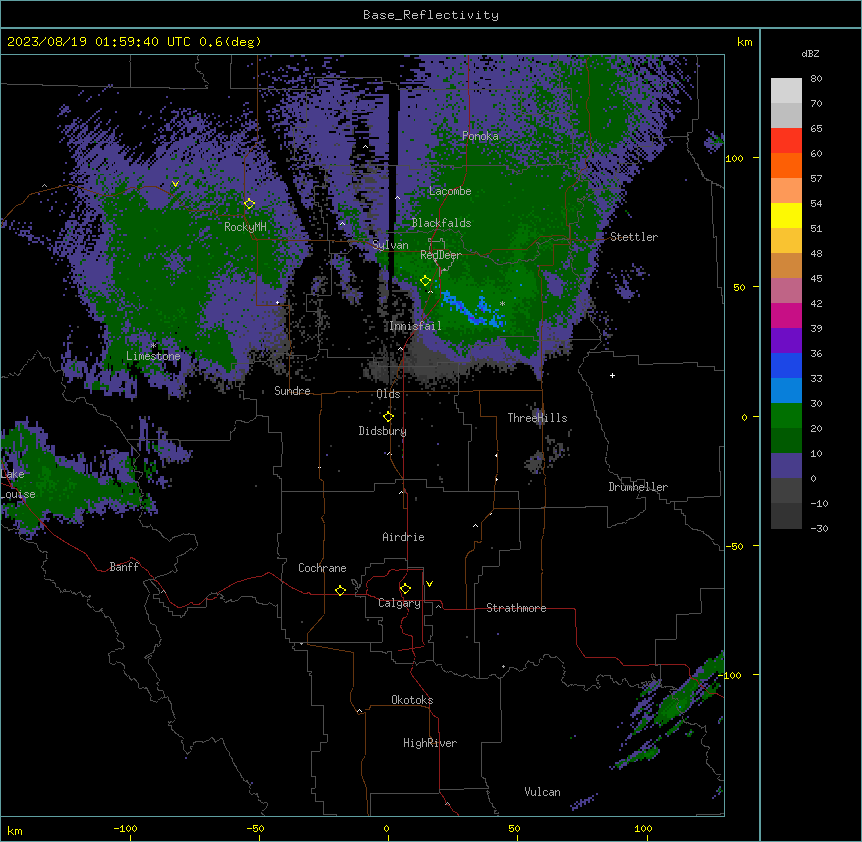
Task: Select the magenta swatch between 42 and 39
Action: click(786, 315)
